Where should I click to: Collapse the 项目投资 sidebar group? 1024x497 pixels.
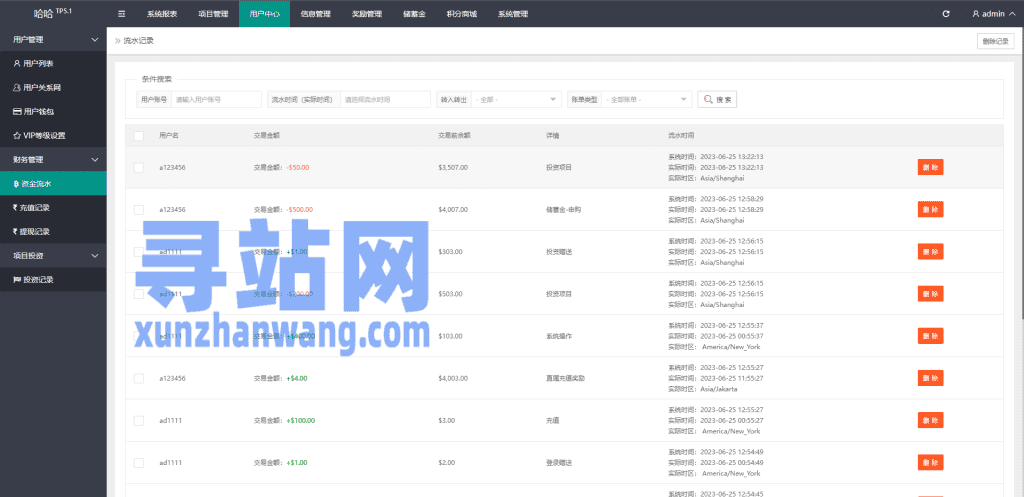pyautogui.click(x=53, y=255)
